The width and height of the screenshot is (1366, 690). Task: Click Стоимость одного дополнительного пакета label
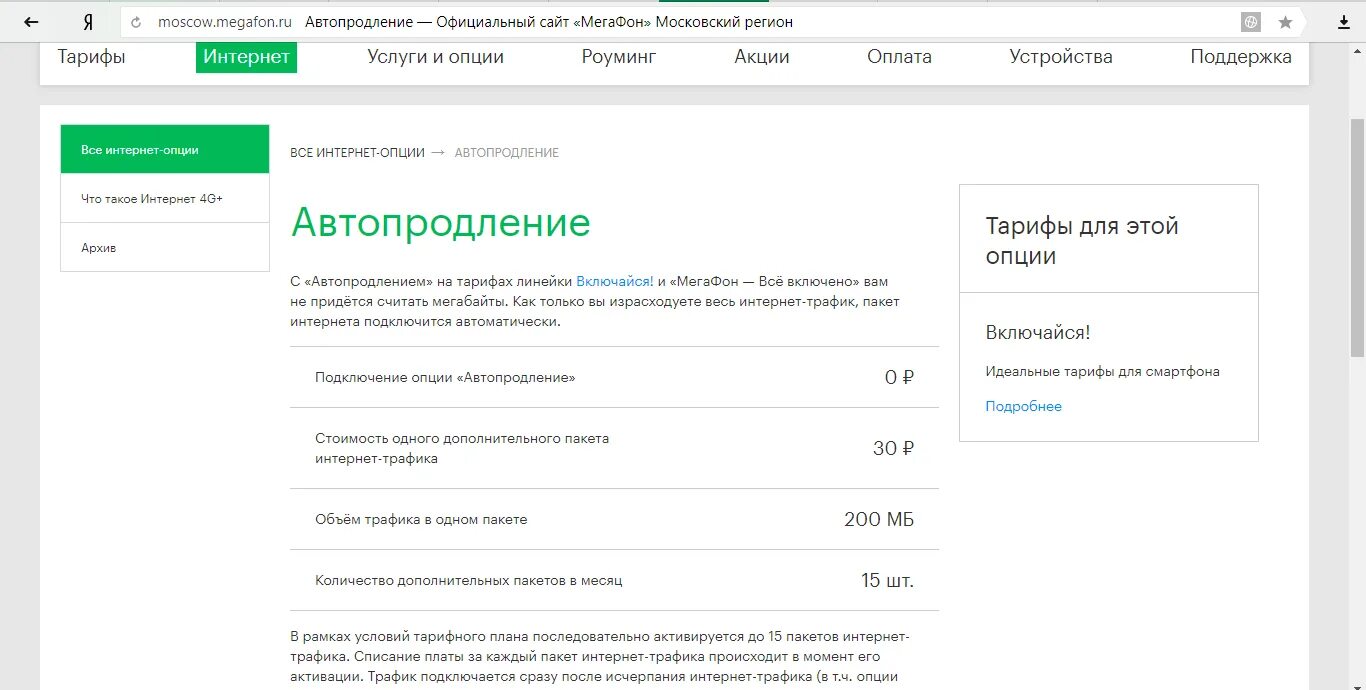click(x=462, y=449)
